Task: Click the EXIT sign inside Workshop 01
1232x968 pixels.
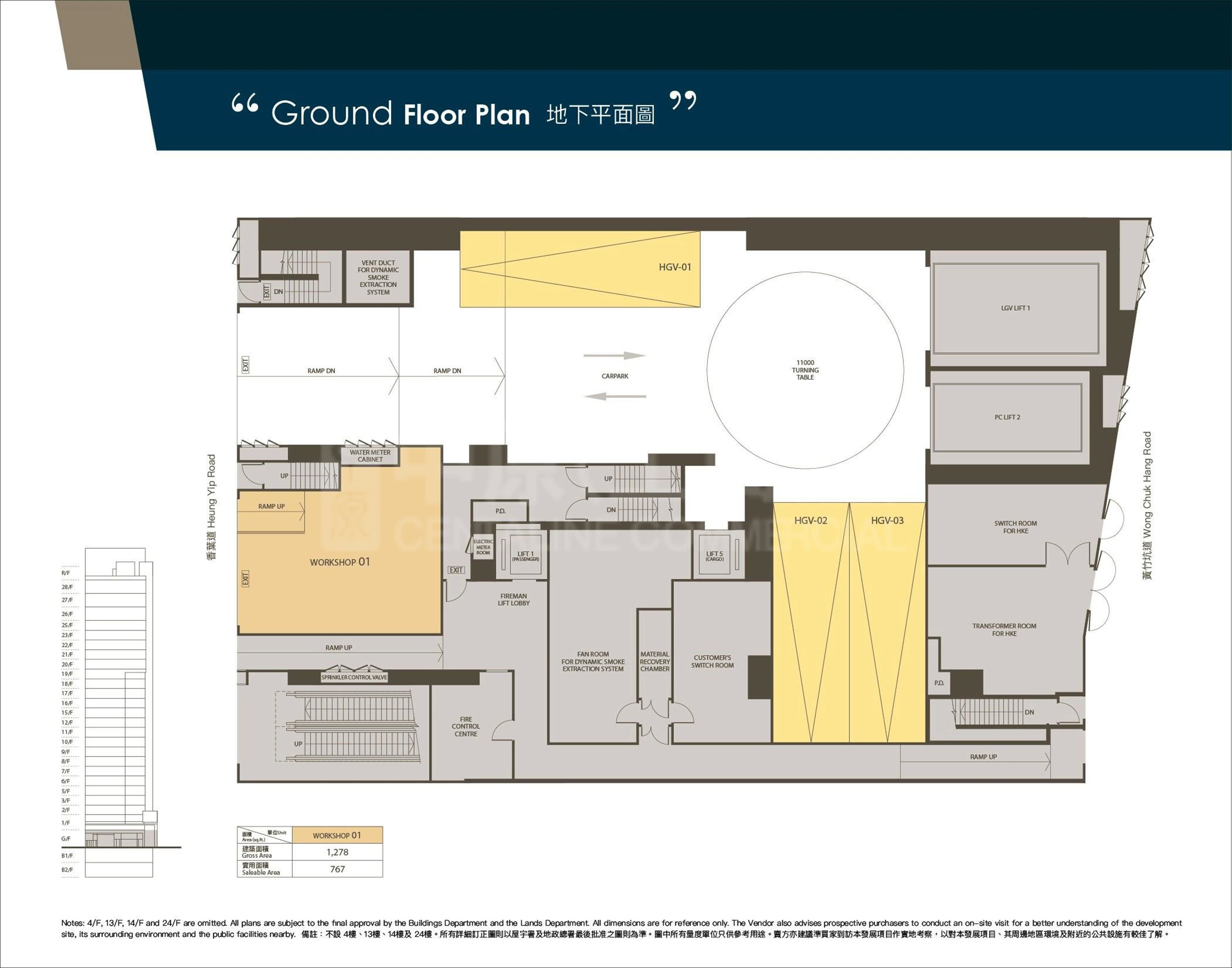Action: (x=245, y=578)
